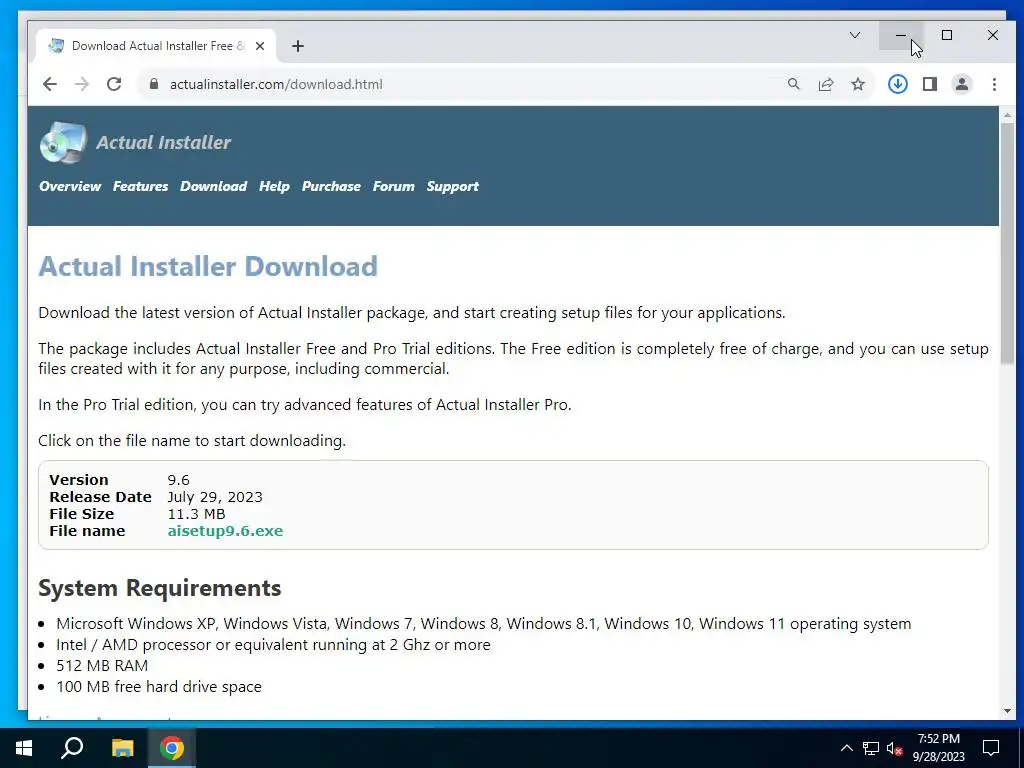Click the '11.3 MB' file size value
The width and height of the screenshot is (1024, 768).
click(x=196, y=514)
